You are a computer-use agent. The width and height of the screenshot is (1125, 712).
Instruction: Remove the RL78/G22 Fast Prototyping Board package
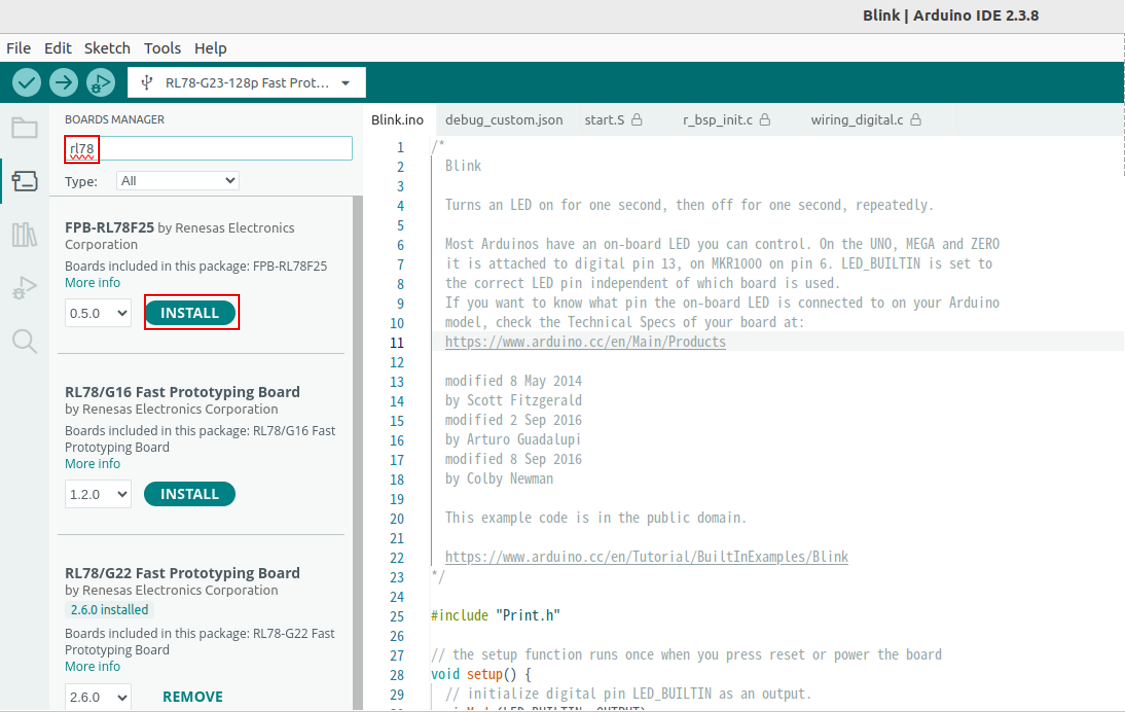click(192, 696)
